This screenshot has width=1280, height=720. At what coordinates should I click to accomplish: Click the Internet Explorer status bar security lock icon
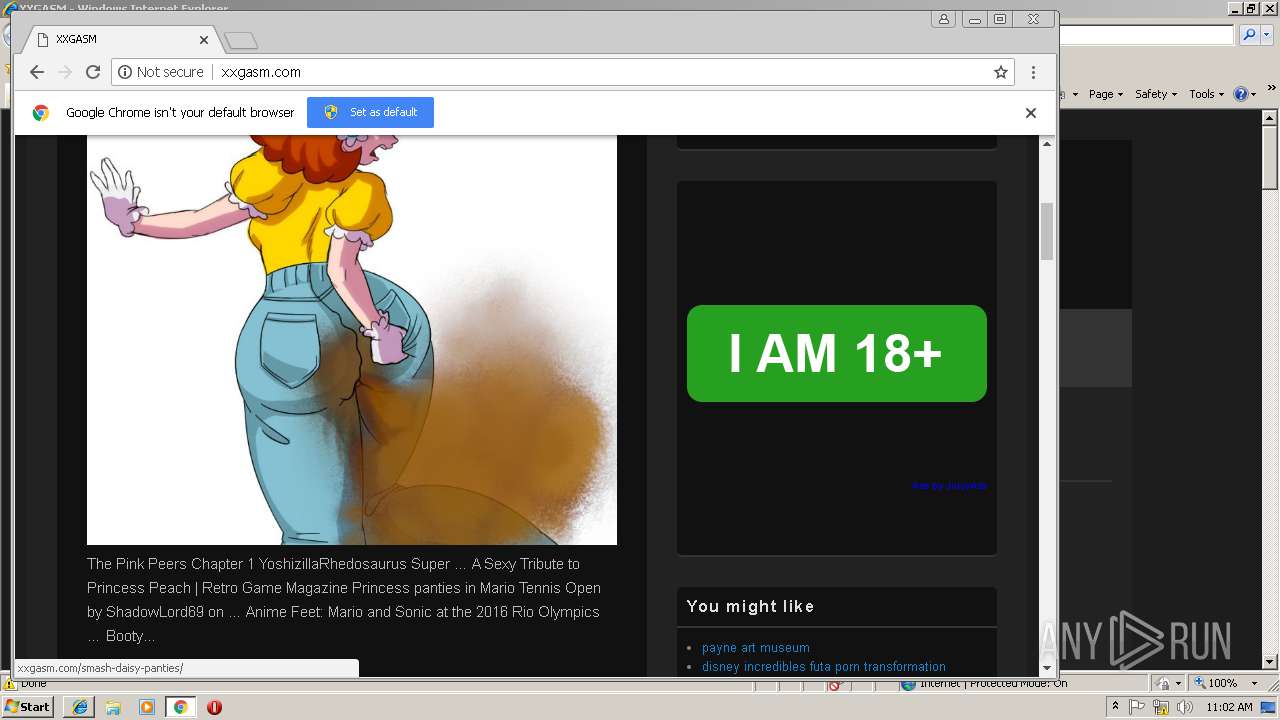(x=1163, y=683)
